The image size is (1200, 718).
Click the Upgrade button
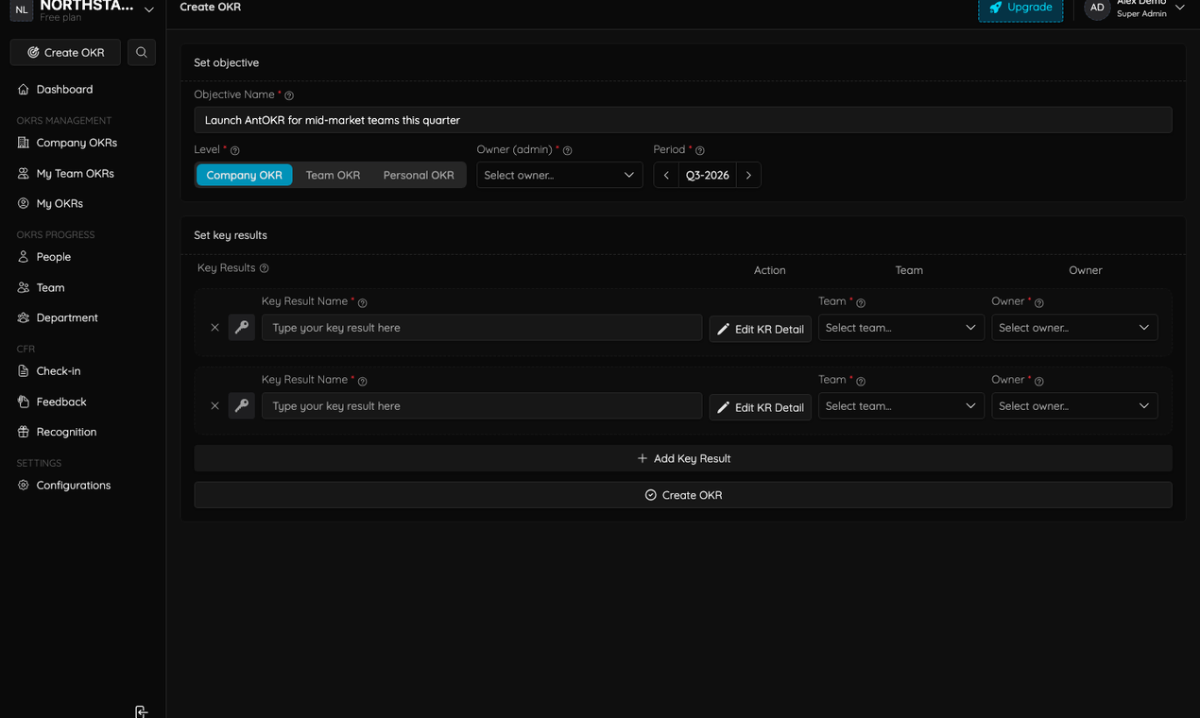1020,8
